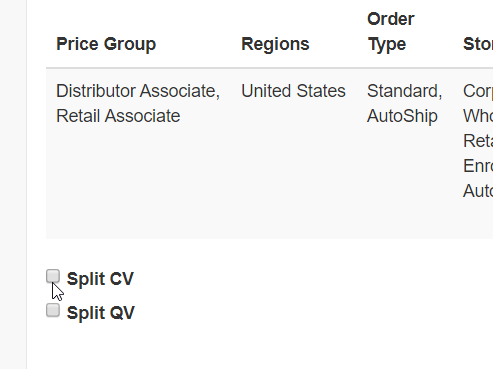Click Standard in the Order Type cell

tap(404, 91)
